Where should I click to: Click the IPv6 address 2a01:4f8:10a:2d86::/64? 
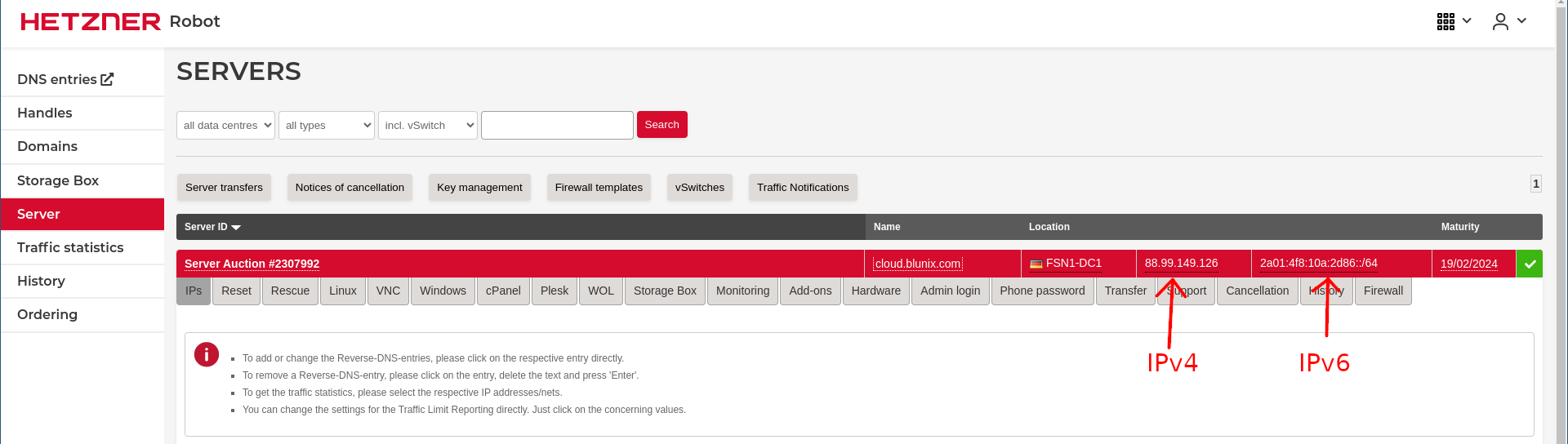pyautogui.click(x=1318, y=263)
